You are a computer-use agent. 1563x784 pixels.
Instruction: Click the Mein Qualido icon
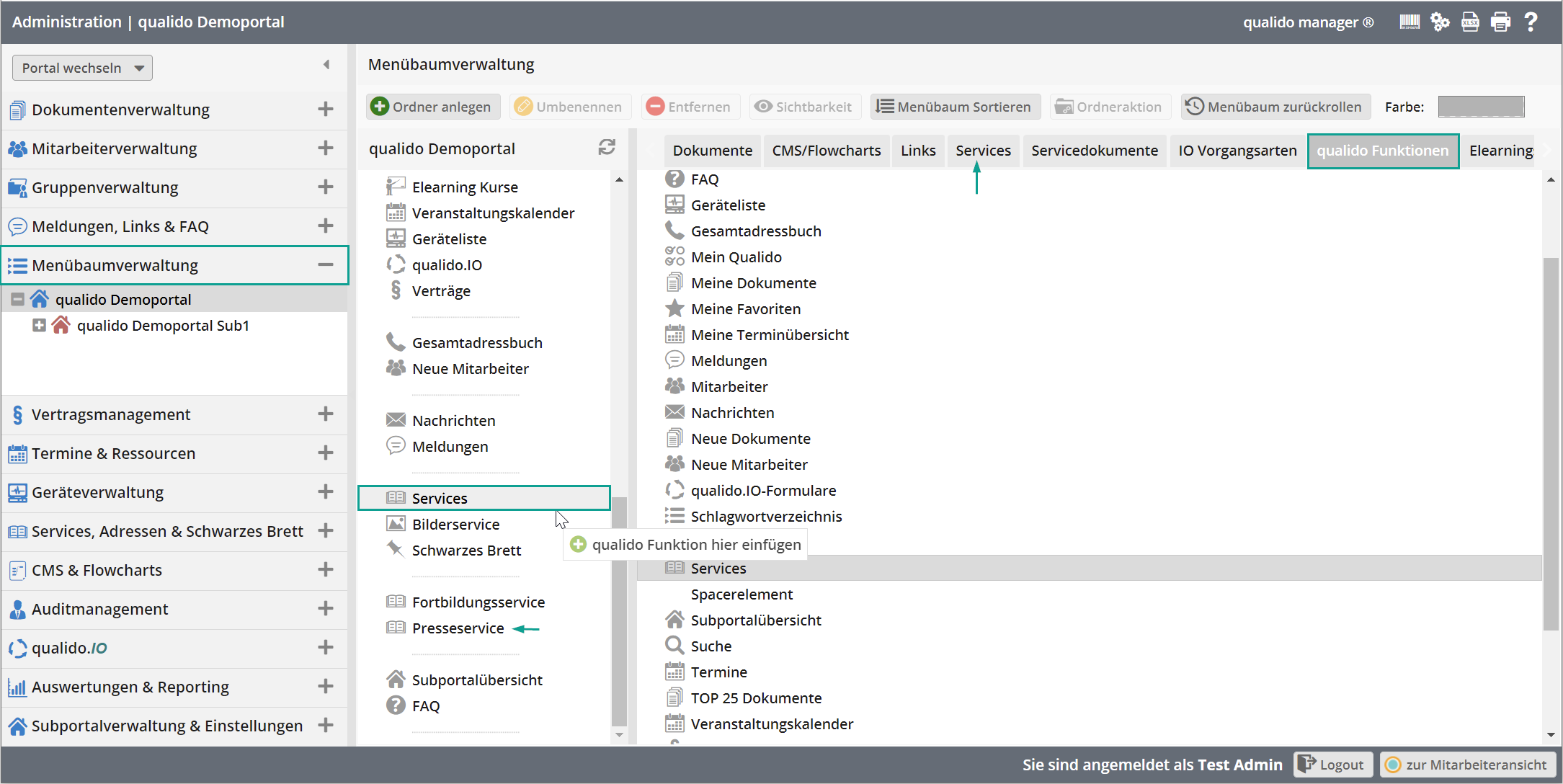pos(674,257)
